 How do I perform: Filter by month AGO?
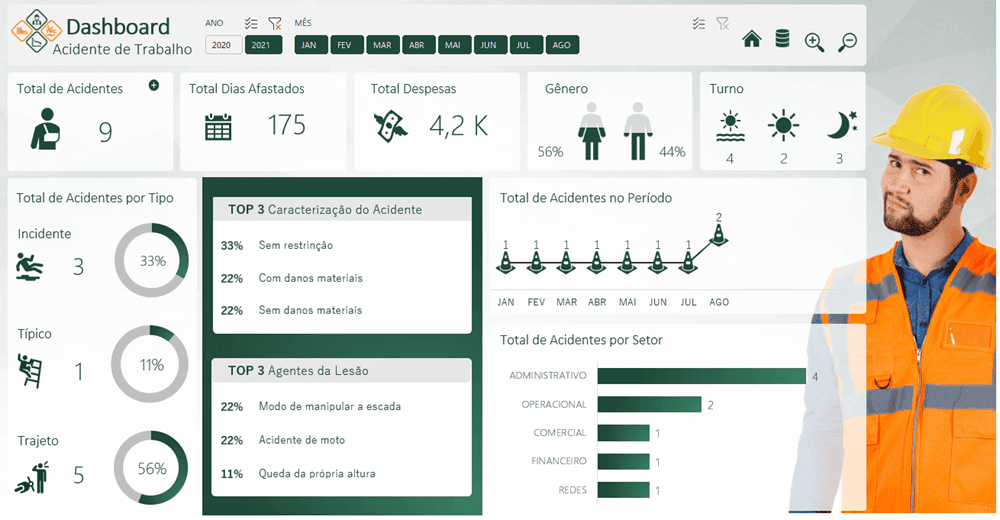tap(562, 45)
